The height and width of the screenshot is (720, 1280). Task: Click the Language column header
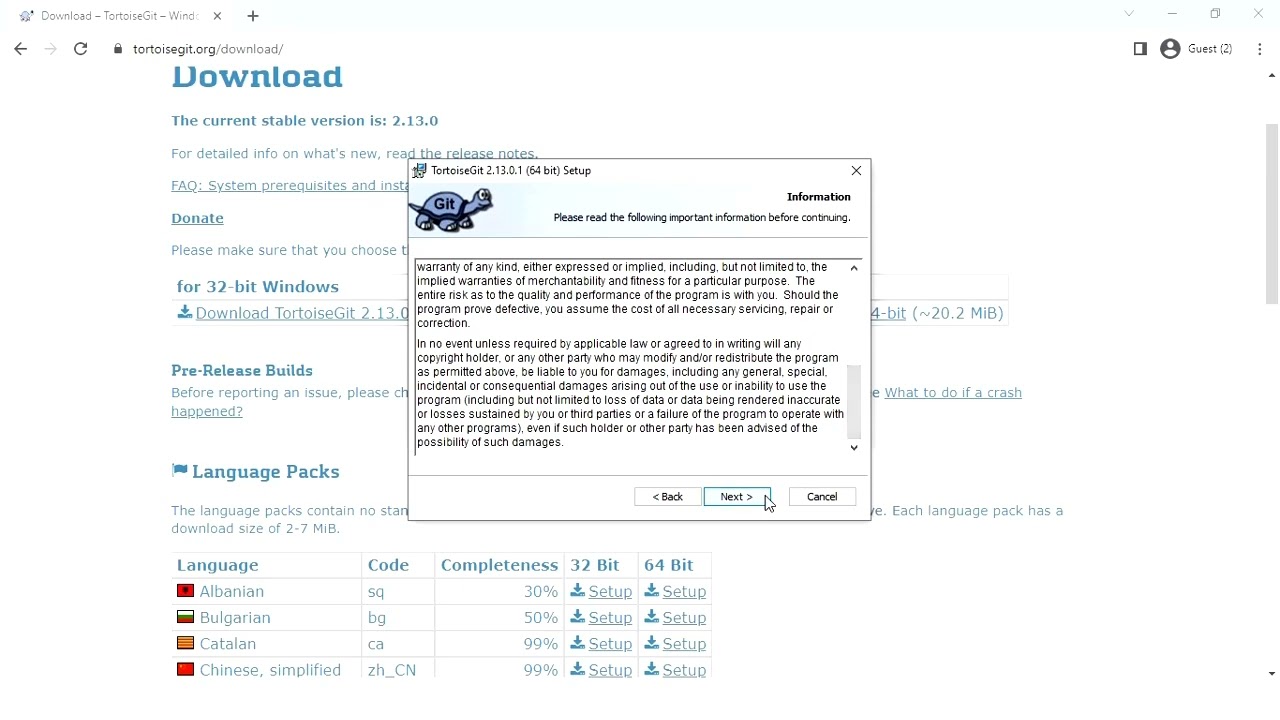[218, 566]
